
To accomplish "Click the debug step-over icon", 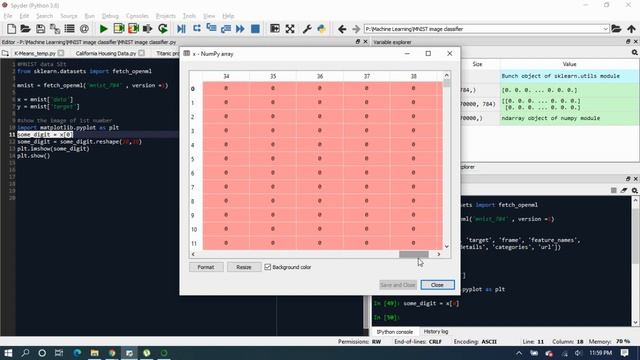I will point(197,29).
